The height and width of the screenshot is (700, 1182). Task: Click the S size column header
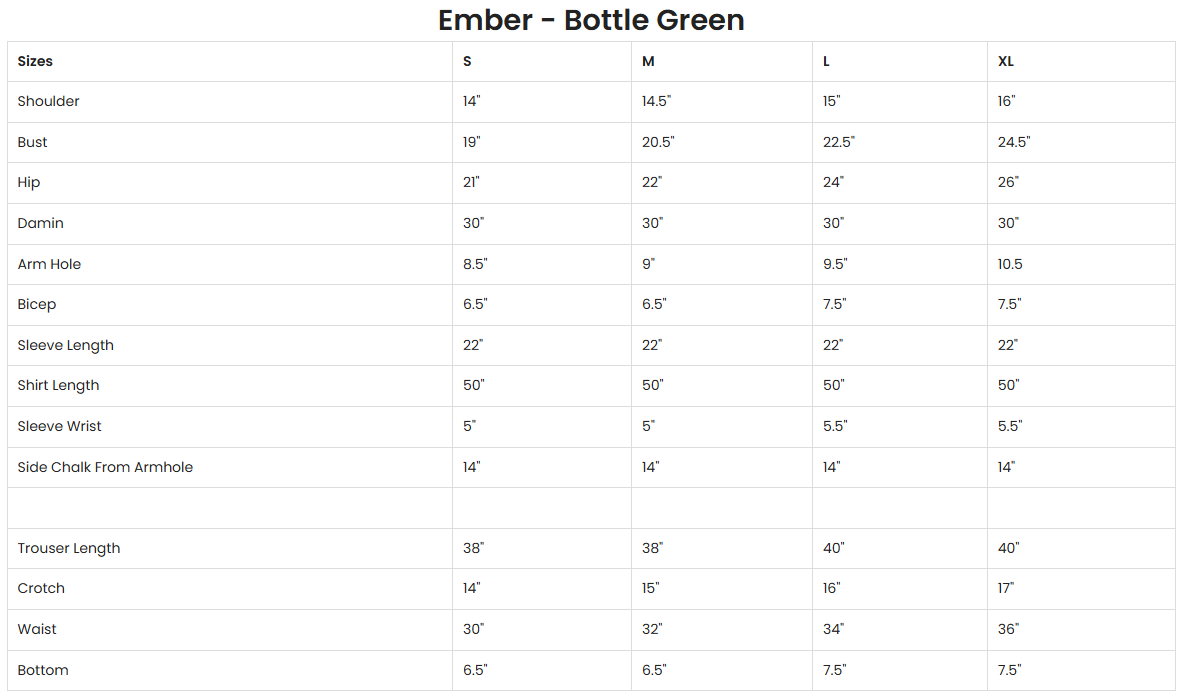pyautogui.click(x=467, y=61)
